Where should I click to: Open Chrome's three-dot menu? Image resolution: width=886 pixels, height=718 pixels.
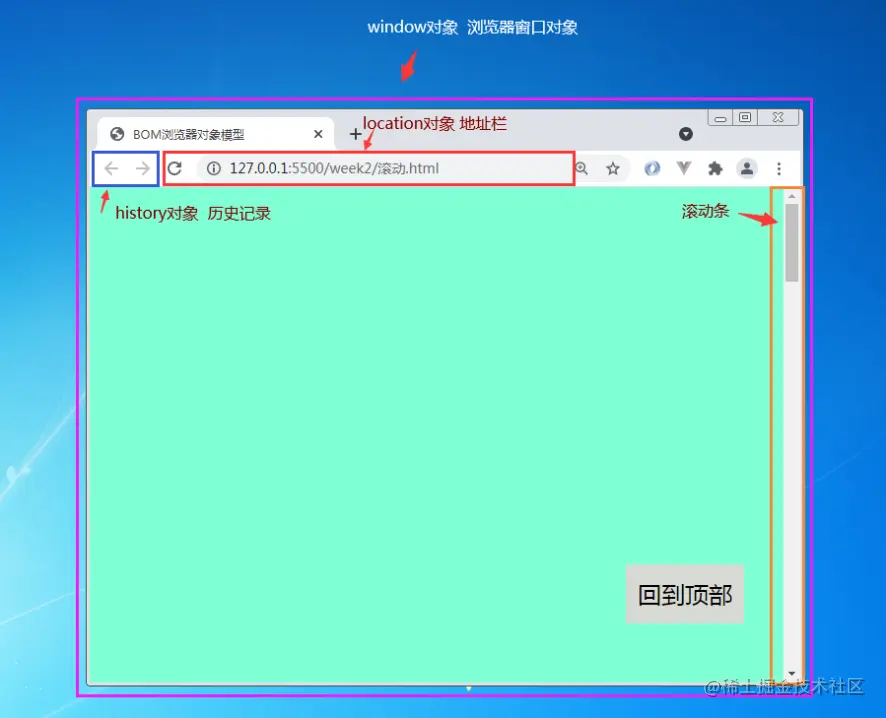779,168
